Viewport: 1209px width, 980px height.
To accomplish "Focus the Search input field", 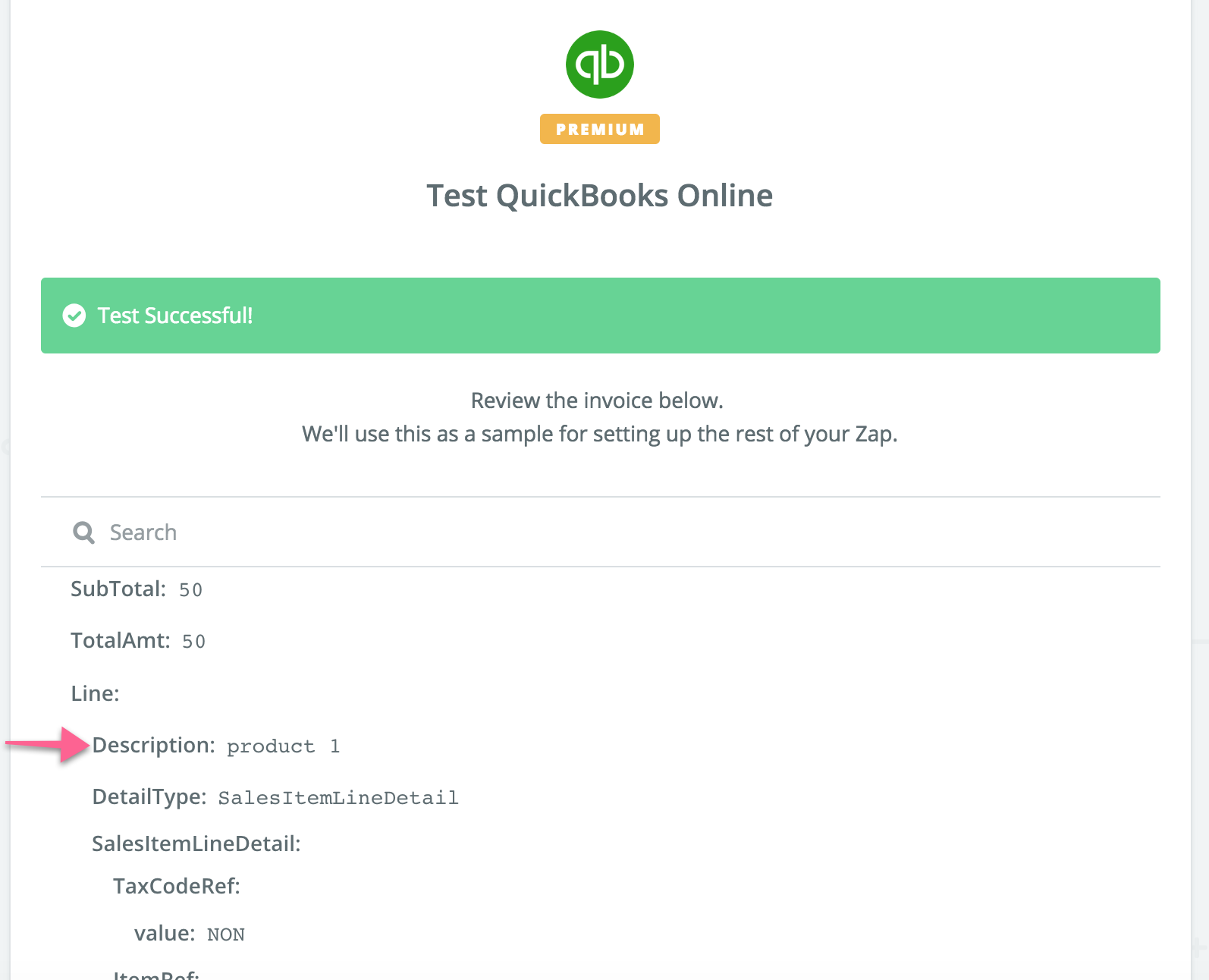I will 600,532.
